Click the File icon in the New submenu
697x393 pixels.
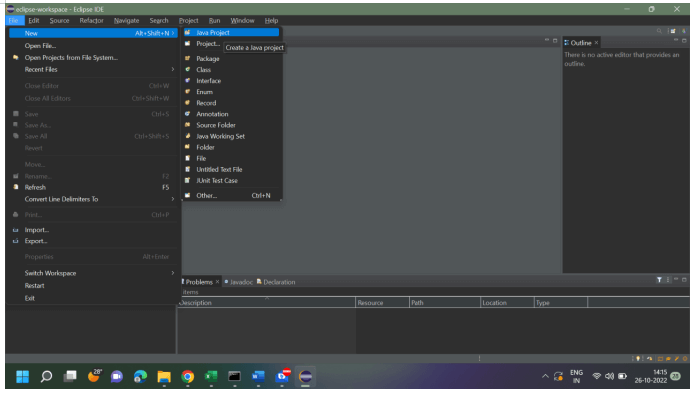pyautogui.click(x=188, y=158)
